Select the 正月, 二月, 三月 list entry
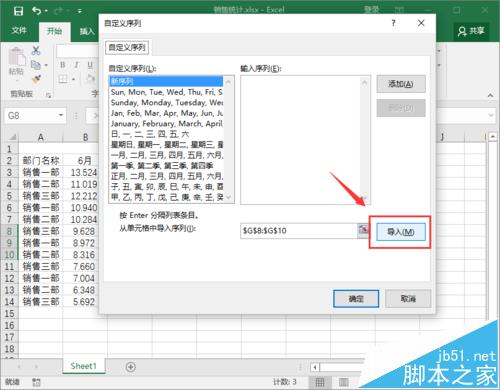 point(166,176)
